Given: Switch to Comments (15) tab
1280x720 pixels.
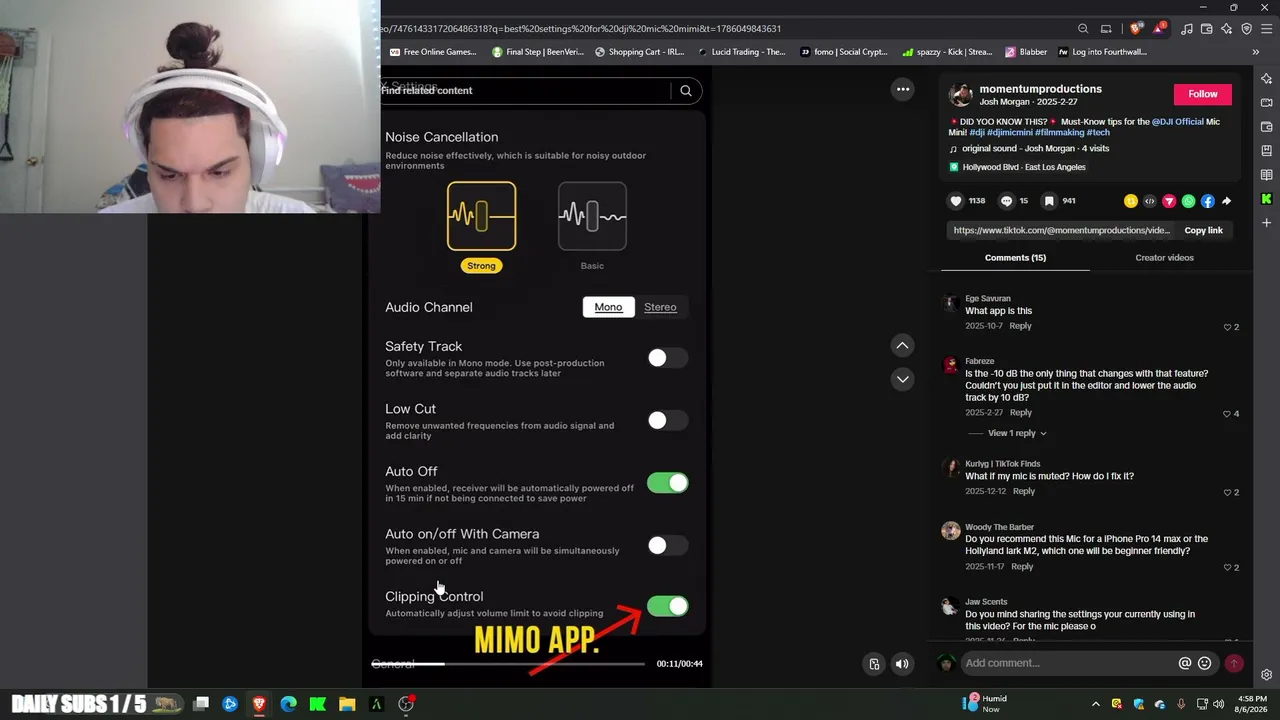Looking at the screenshot, I should coord(1015,258).
